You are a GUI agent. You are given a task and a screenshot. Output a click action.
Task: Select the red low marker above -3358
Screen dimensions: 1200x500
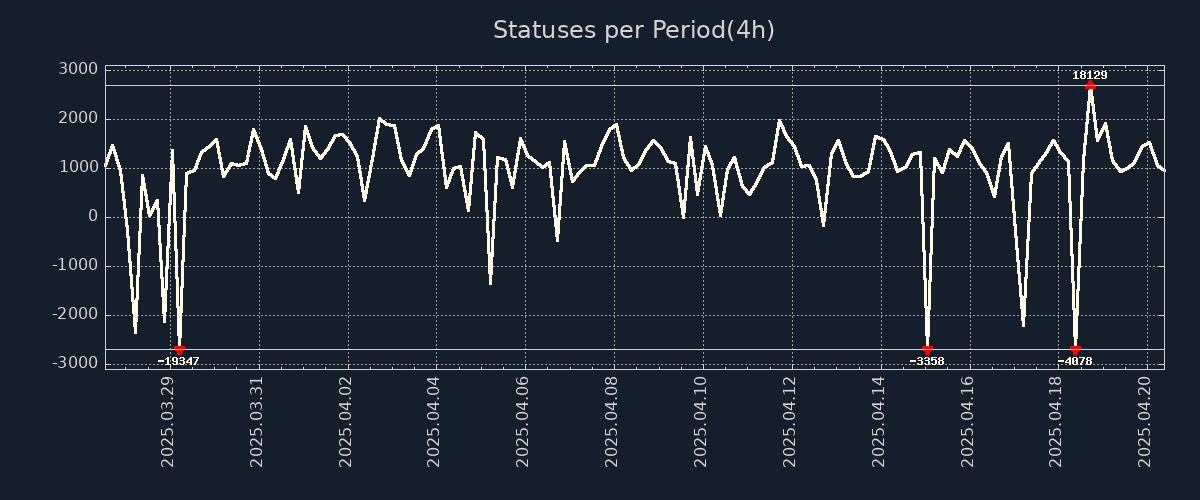(927, 349)
